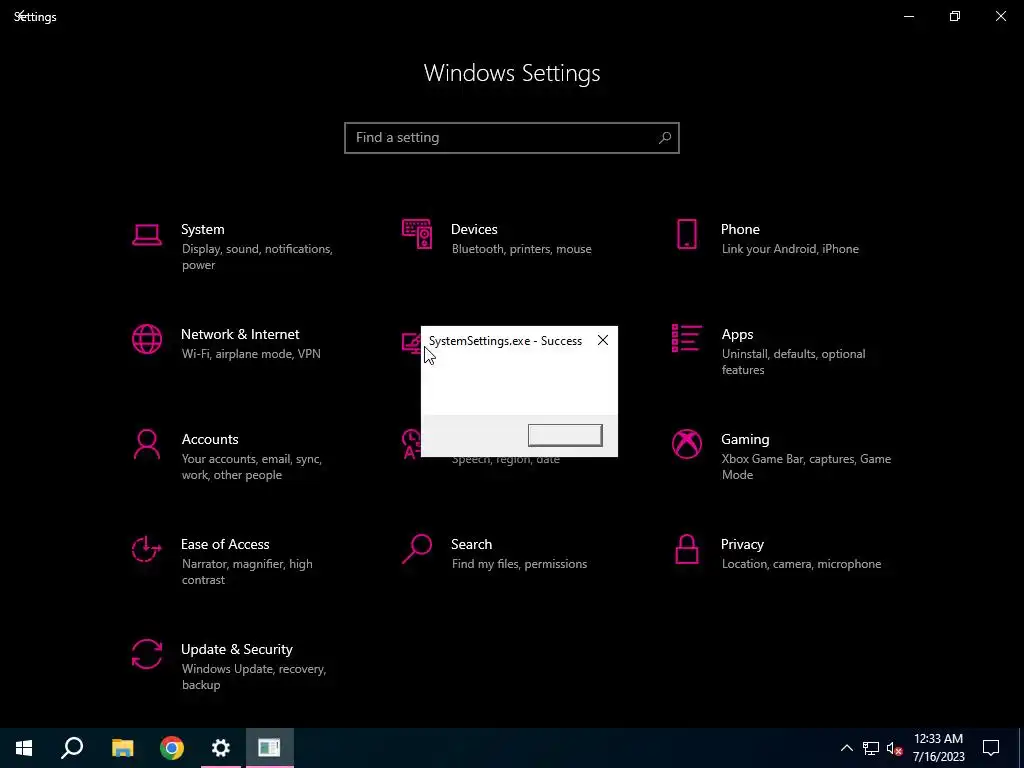
Task: Open the Apps heading link
Action: click(x=737, y=334)
